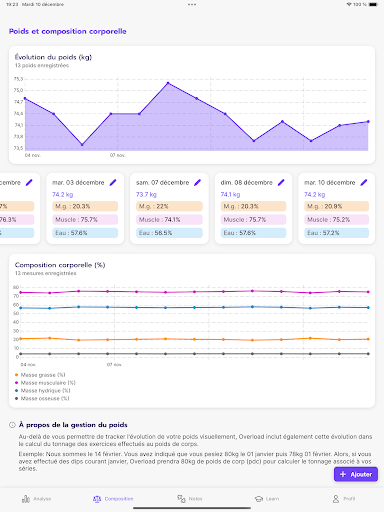This screenshot has width=384, height=512.
Task: Toggle Masse osseuse (%) legend entry
Action: point(42,398)
